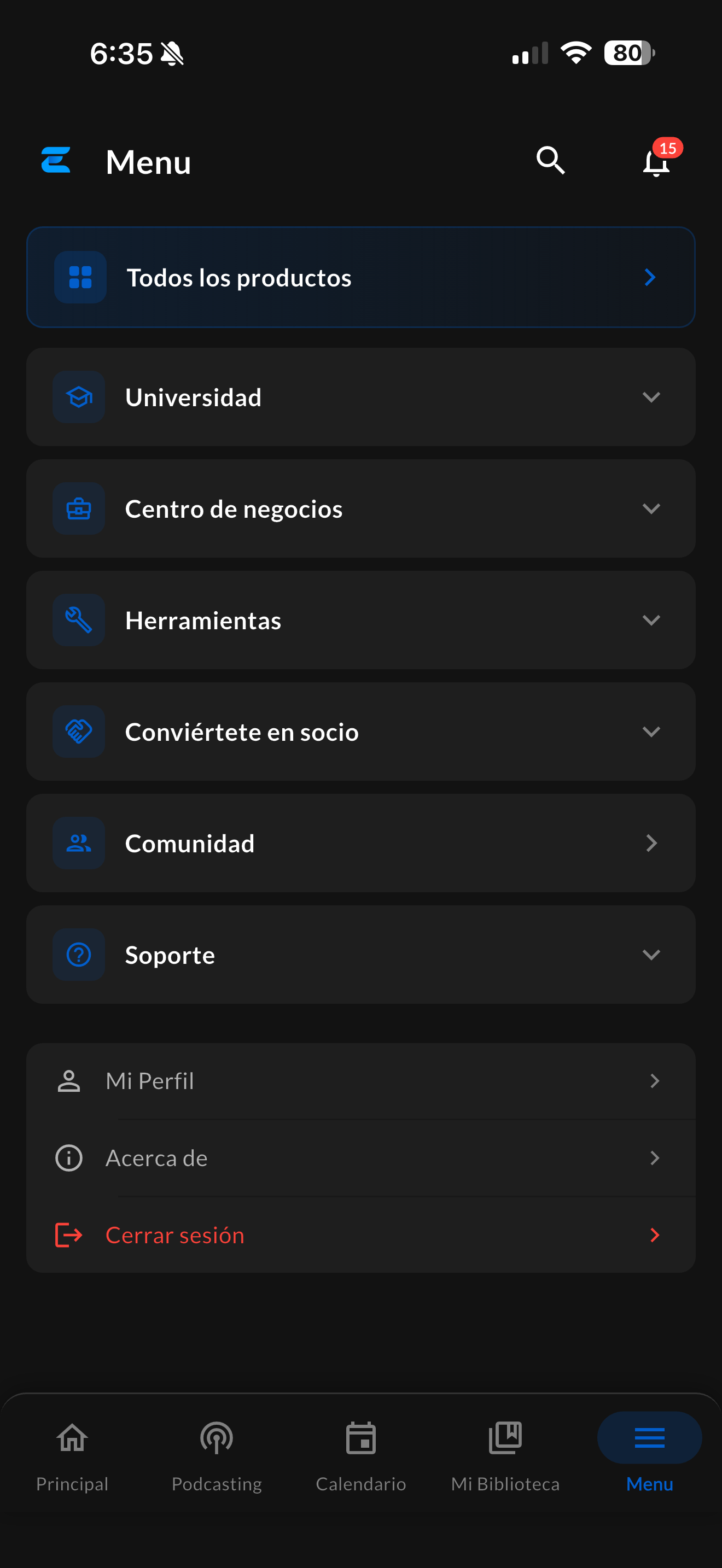Expand the Centro de negocios chevron
The width and height of the screenshot is (722, 1568).
click(651, 508)
